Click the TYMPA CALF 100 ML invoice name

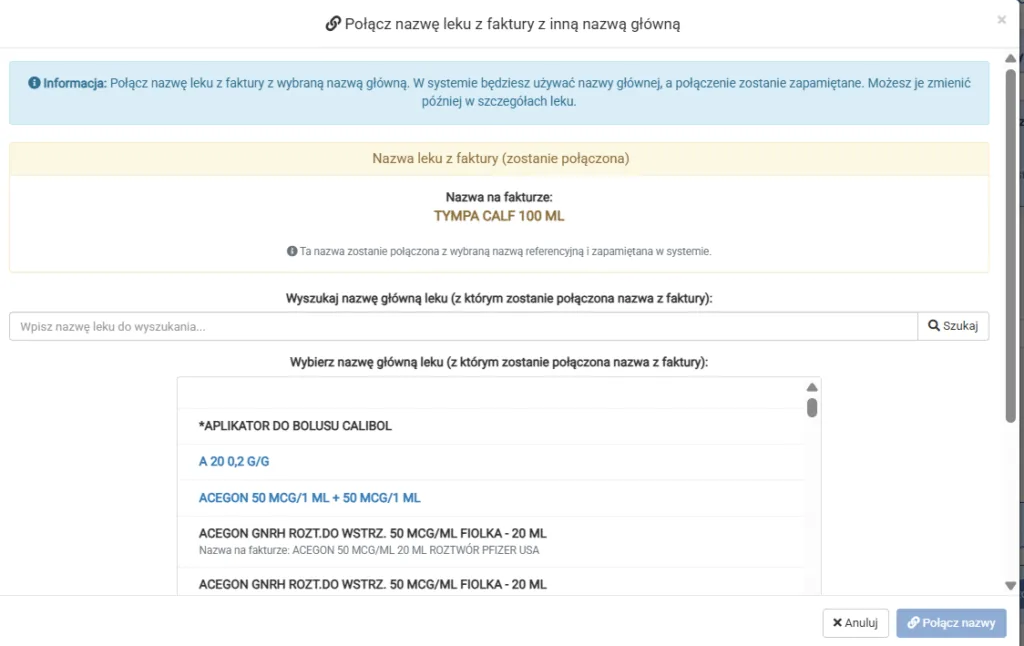(499, 216)
